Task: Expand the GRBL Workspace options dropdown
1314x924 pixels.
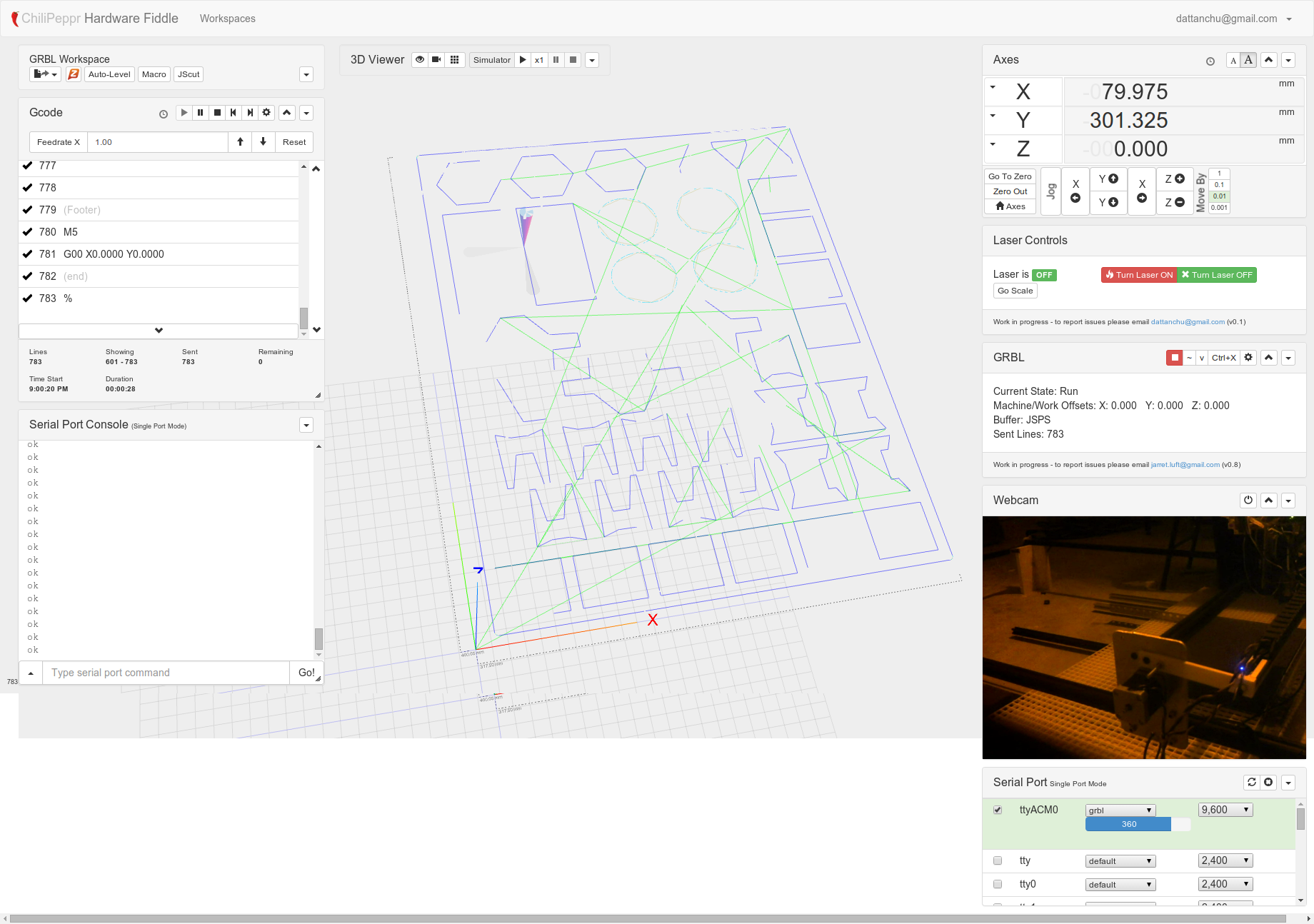Action: point(306,75)
